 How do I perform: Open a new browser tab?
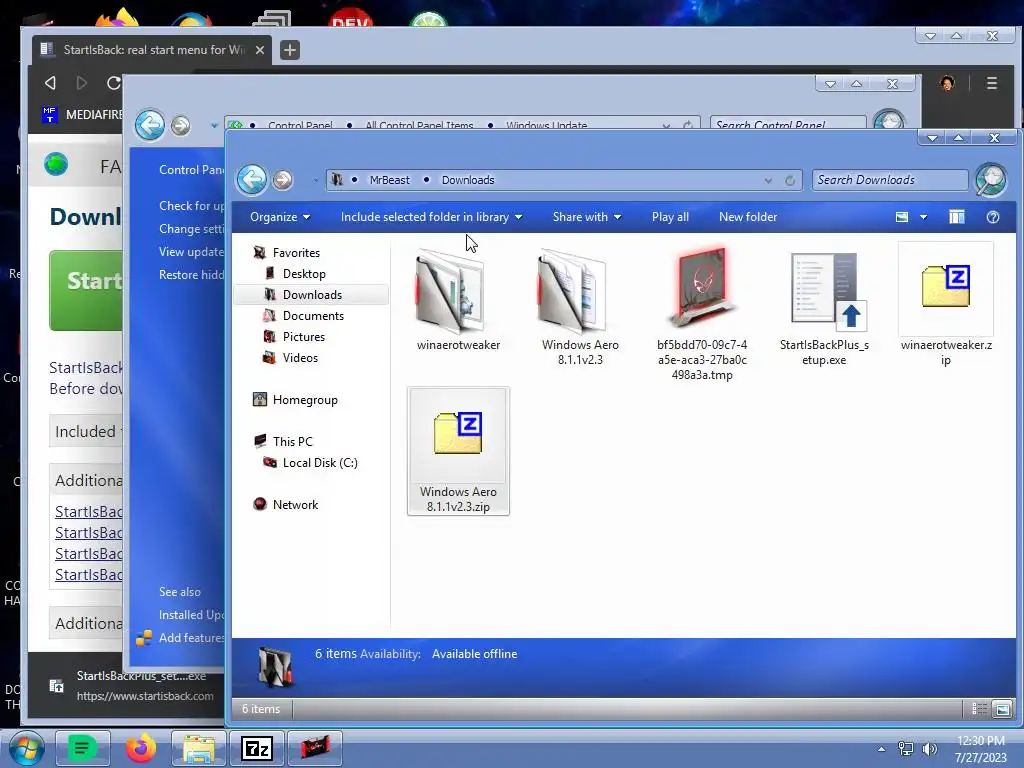[x=290, y=50]
